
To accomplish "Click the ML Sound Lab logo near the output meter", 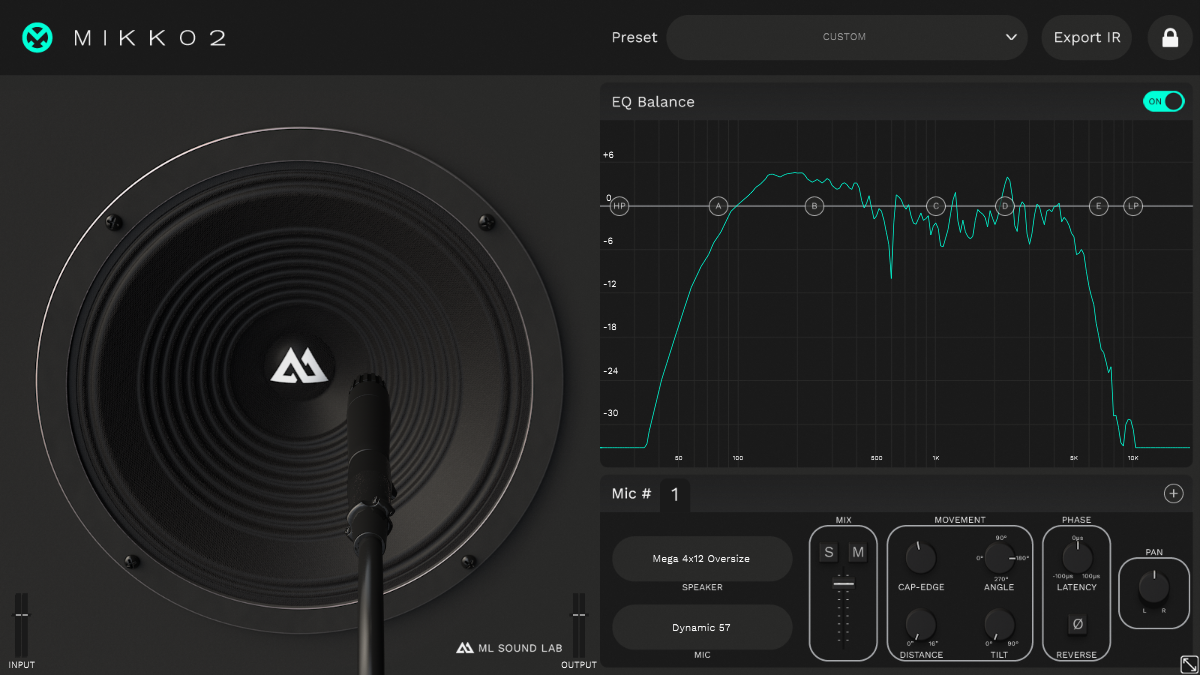I will (466, 647).
